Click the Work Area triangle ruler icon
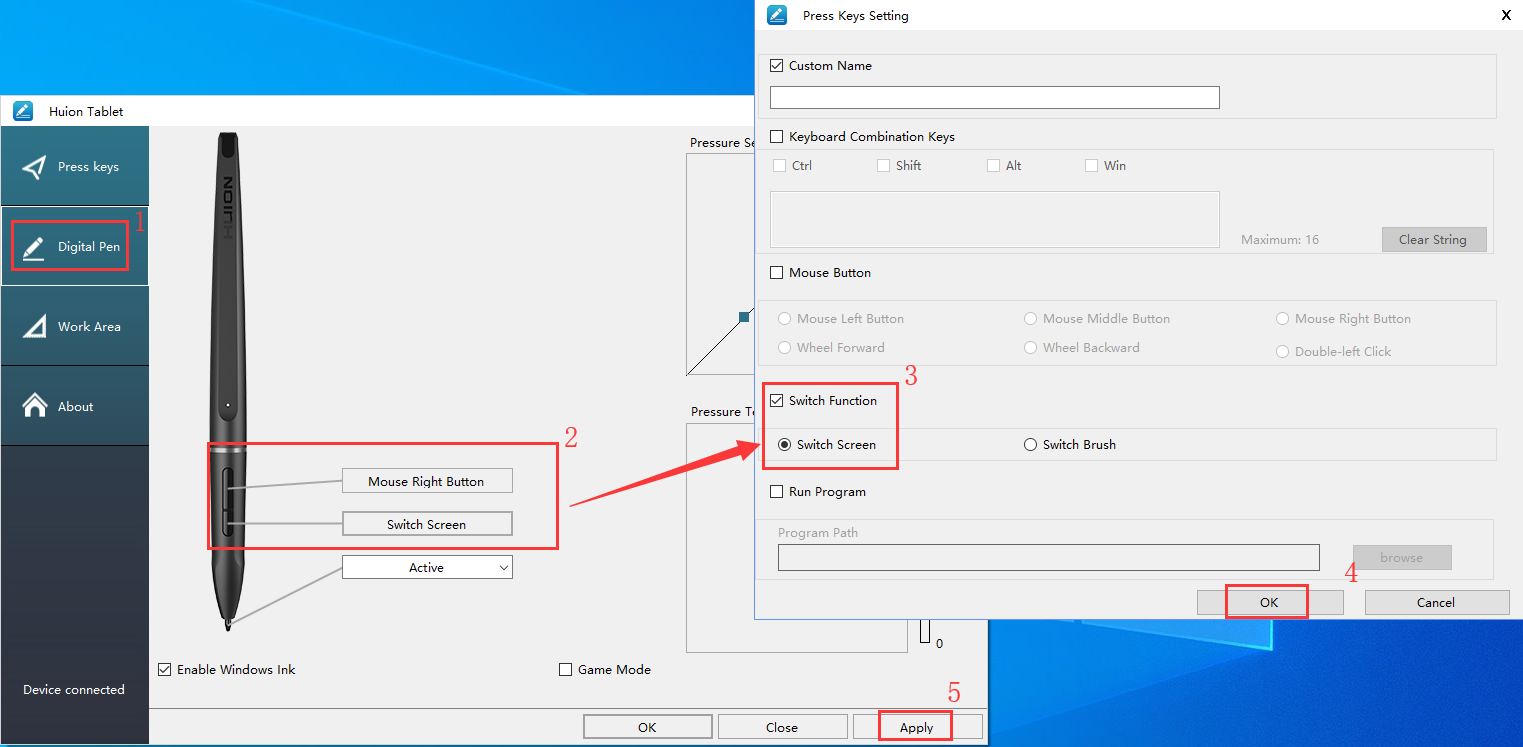This screenshot has width=1523, height=747. (x=35, y=327)
